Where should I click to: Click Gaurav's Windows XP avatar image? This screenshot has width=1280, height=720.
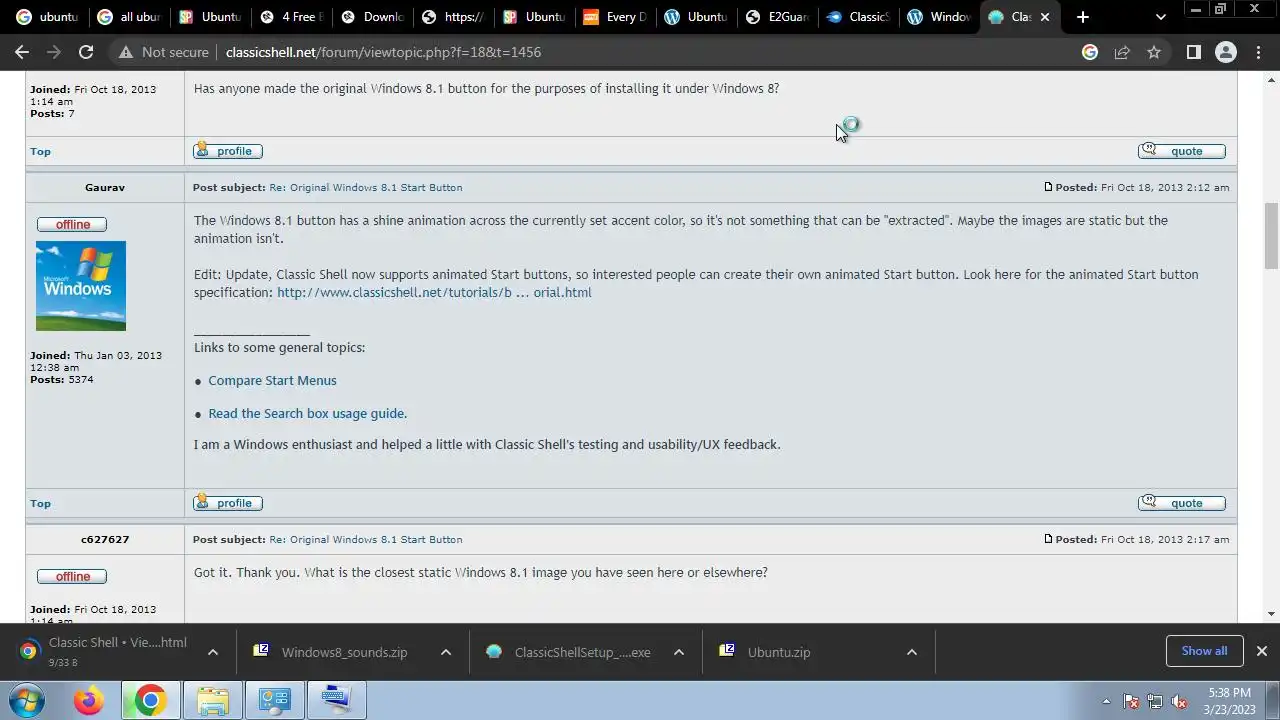[x=81, y=286]
